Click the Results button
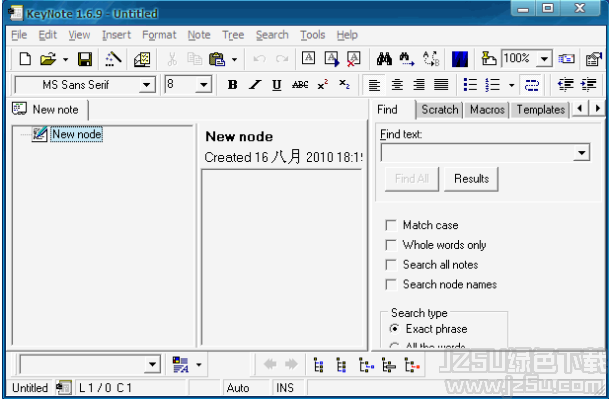This screenshot has width=609, height=399. coord(471,179)
